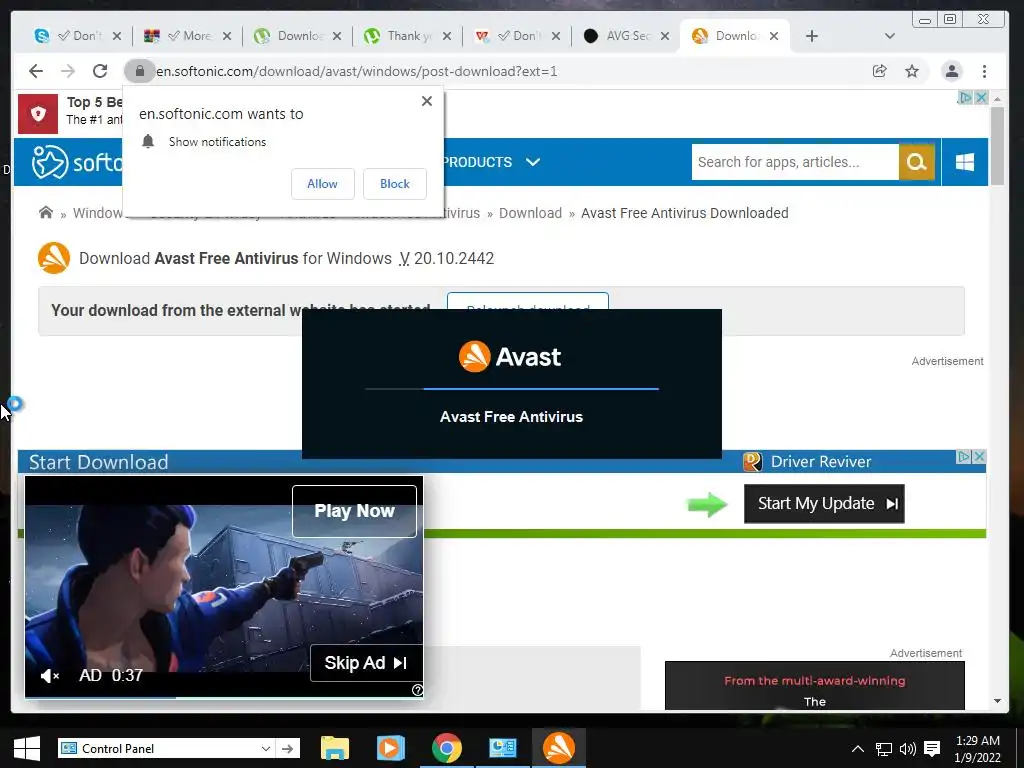This screenshot has height=768, width=1024.
Task: Open network status tray icon
Action: (x=884, y=748)
